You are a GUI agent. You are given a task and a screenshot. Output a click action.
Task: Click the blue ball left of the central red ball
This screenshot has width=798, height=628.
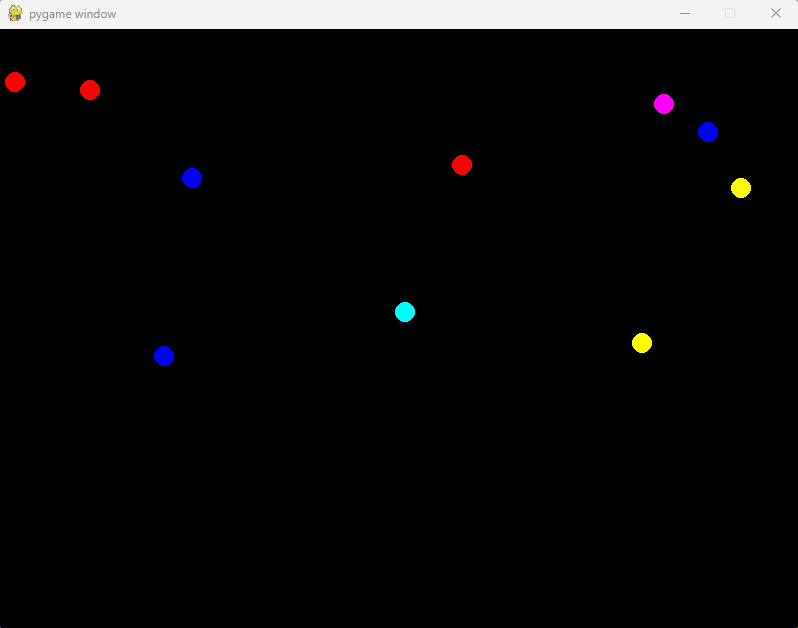(x=192, y=178)
